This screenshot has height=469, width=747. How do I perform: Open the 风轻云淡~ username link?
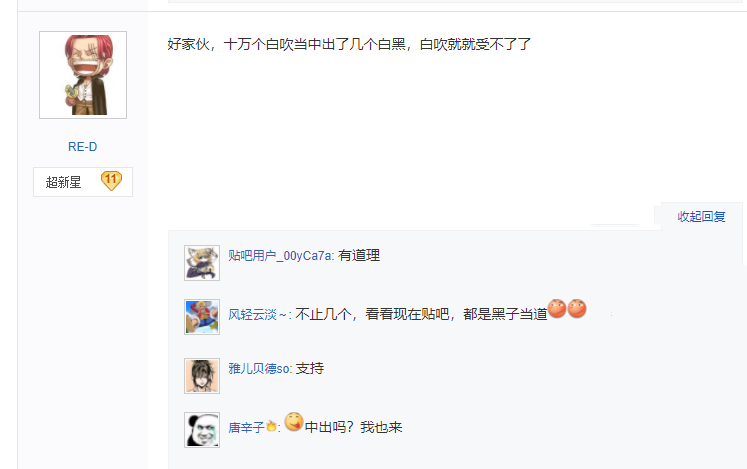(257, 314)
